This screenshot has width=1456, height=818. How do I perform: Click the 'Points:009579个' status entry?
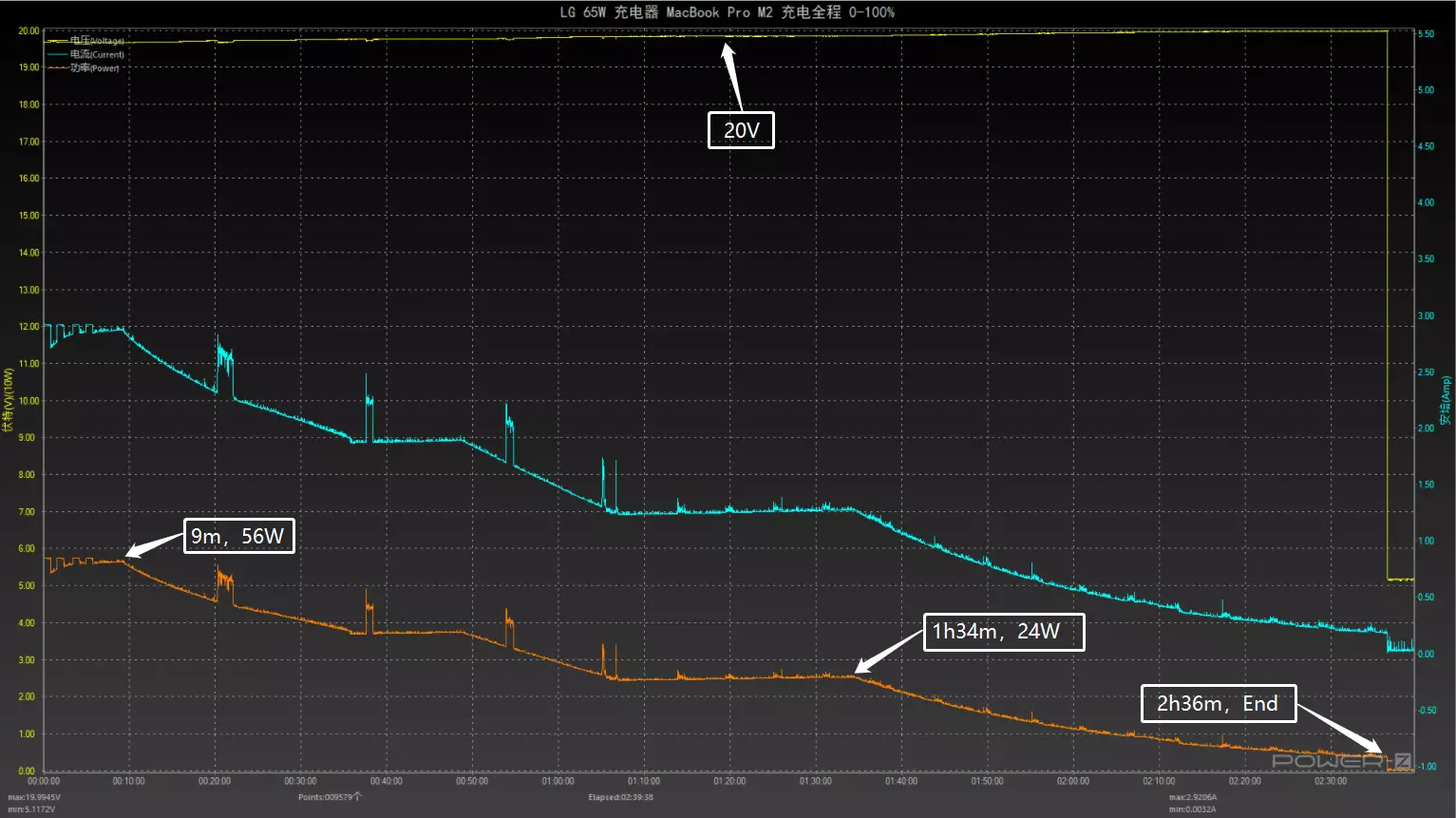(x=330, y=797)
